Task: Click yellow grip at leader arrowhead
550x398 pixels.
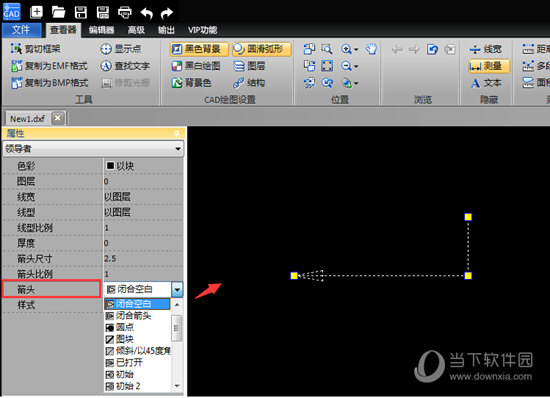Action: pos(294,276)
